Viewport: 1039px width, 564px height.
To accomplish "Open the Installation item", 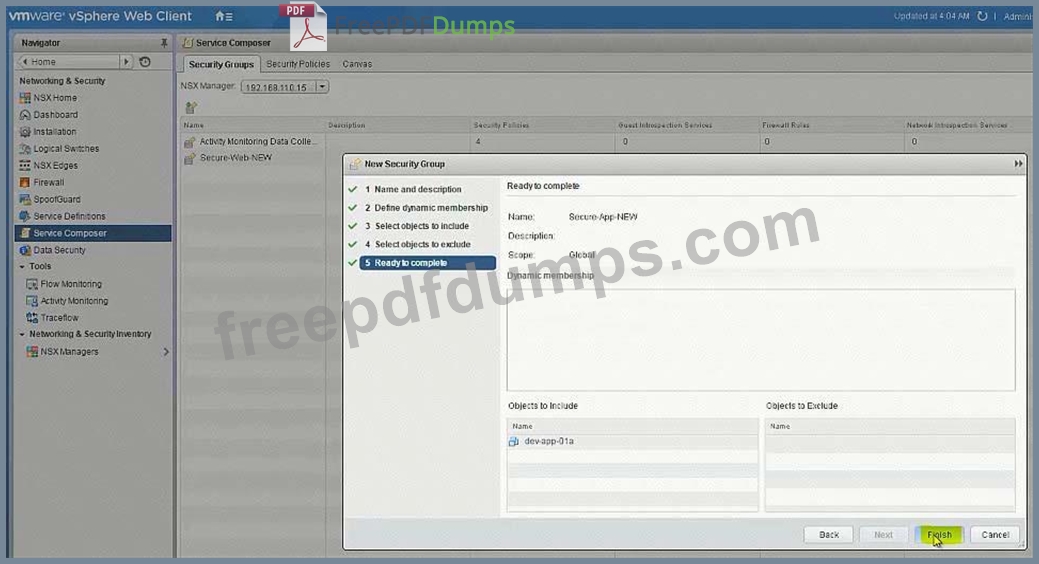I will 55,131.
